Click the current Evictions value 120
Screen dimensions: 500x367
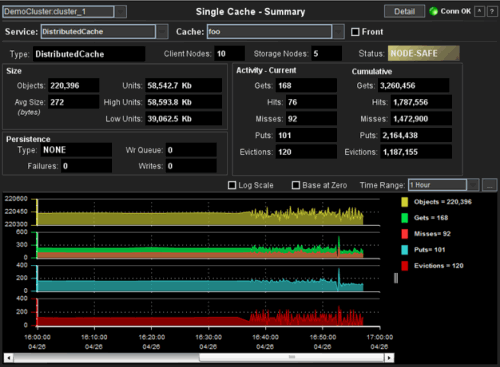click(306, 152)
